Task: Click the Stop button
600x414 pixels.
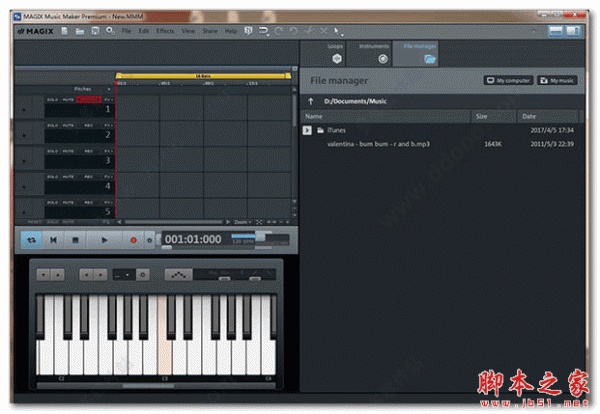Action: 75,240
